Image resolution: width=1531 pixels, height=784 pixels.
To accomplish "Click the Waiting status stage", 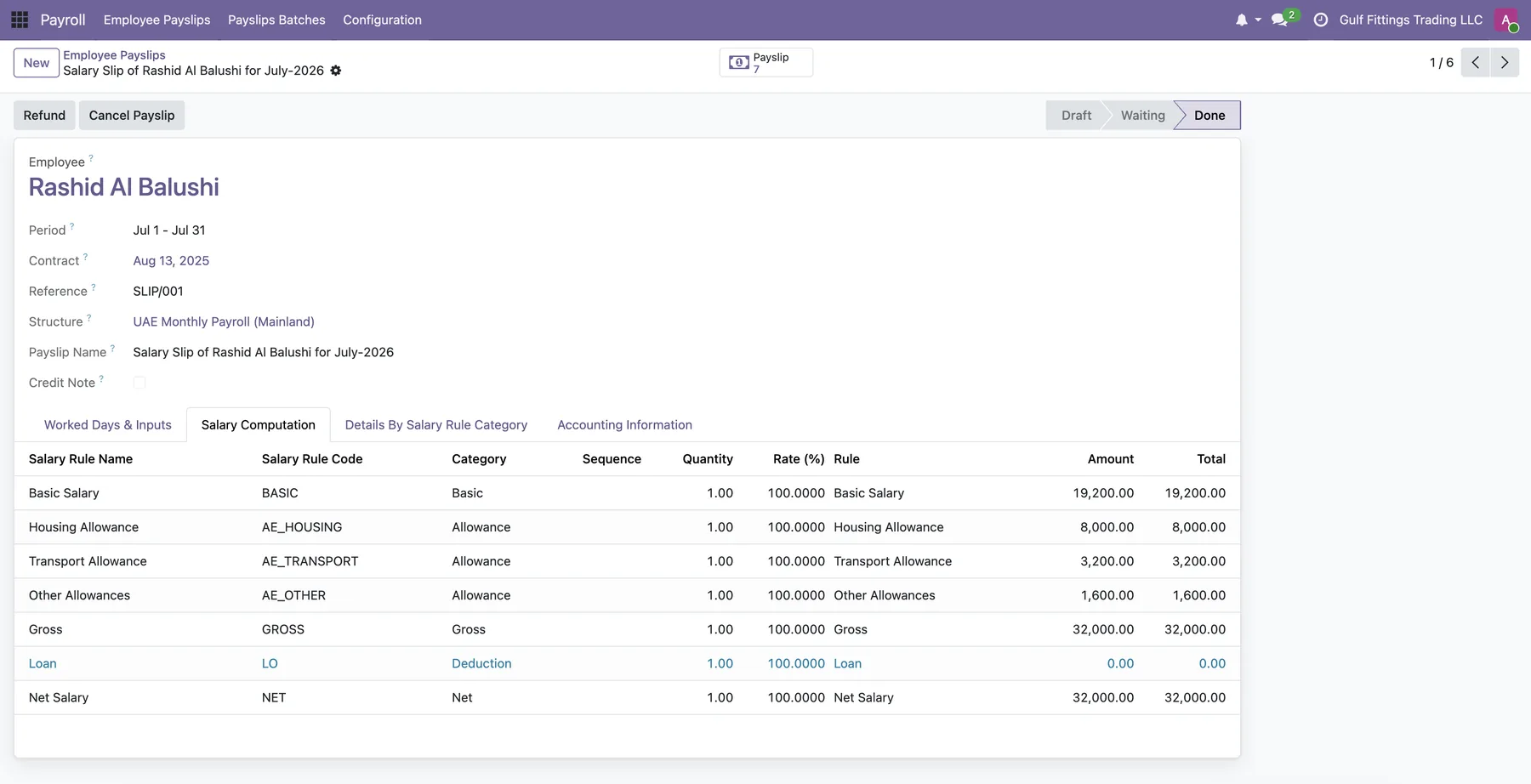I will pyautogui.click(x=1142, y=116).
